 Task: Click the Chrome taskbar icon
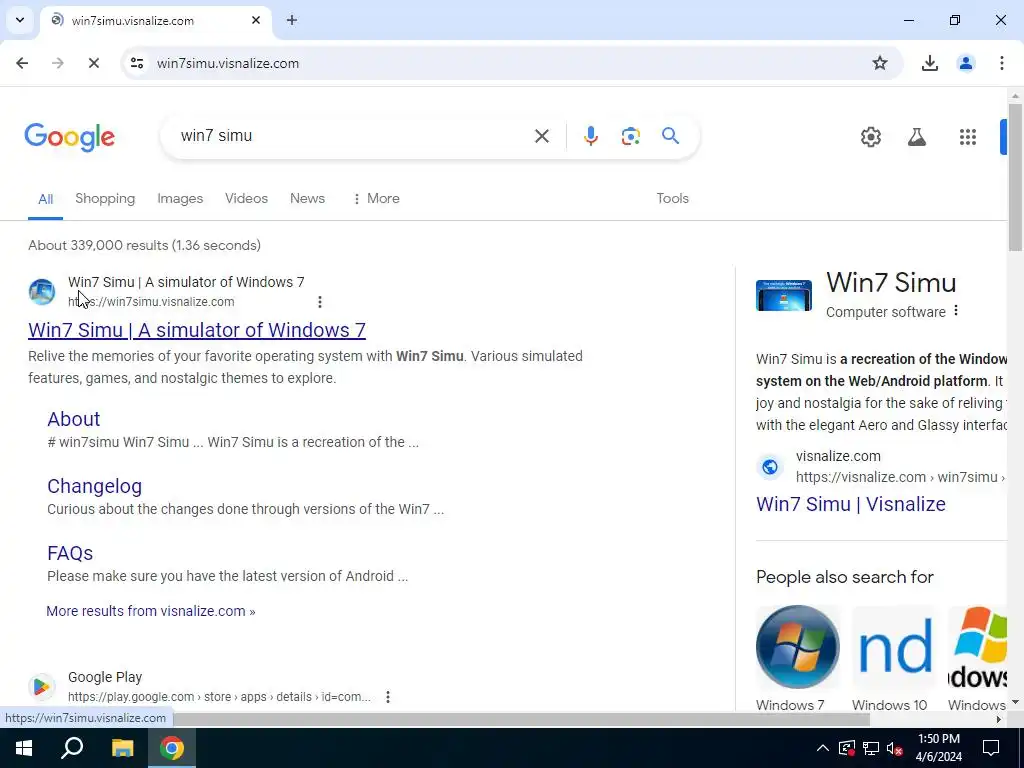(172, 748)
